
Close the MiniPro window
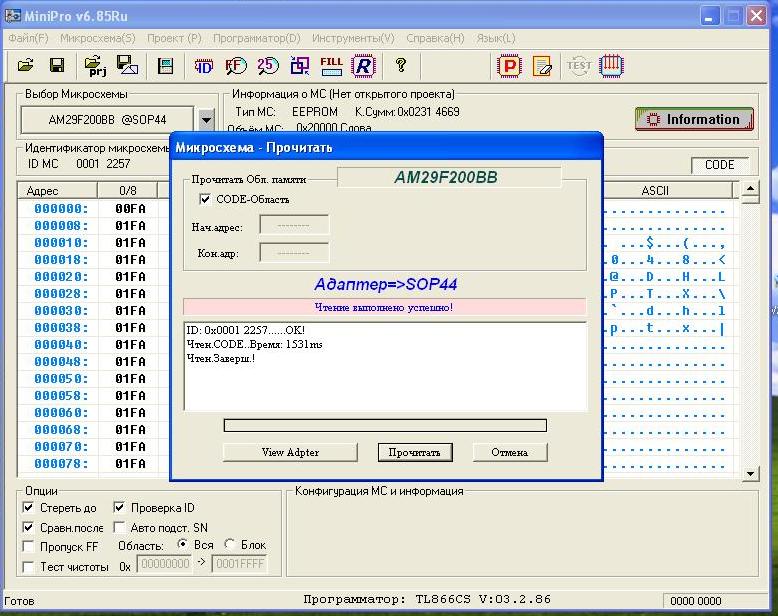[757, 16]
